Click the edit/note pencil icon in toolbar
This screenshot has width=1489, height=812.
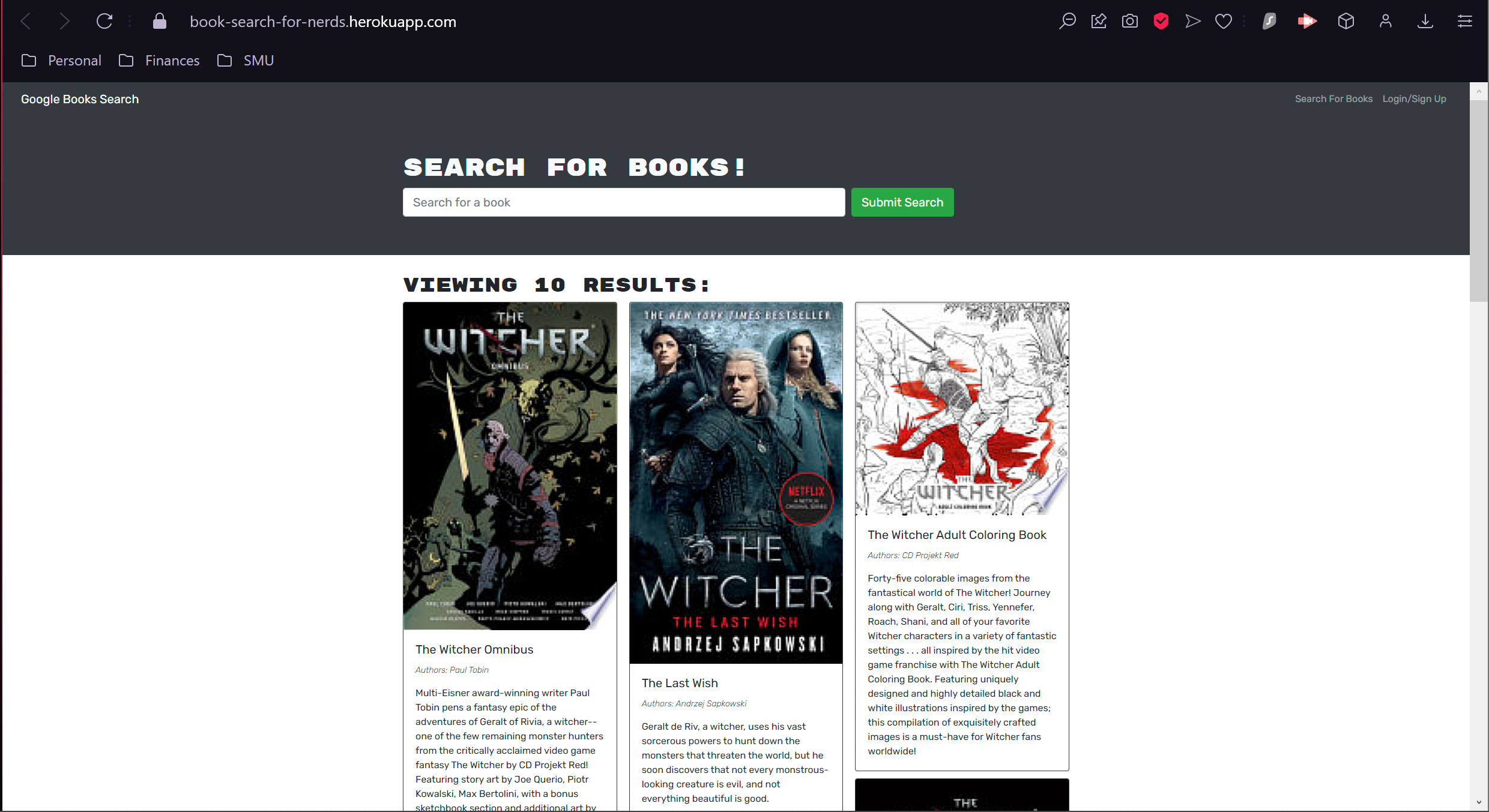pyautogui.click(x=1099, y=22)
